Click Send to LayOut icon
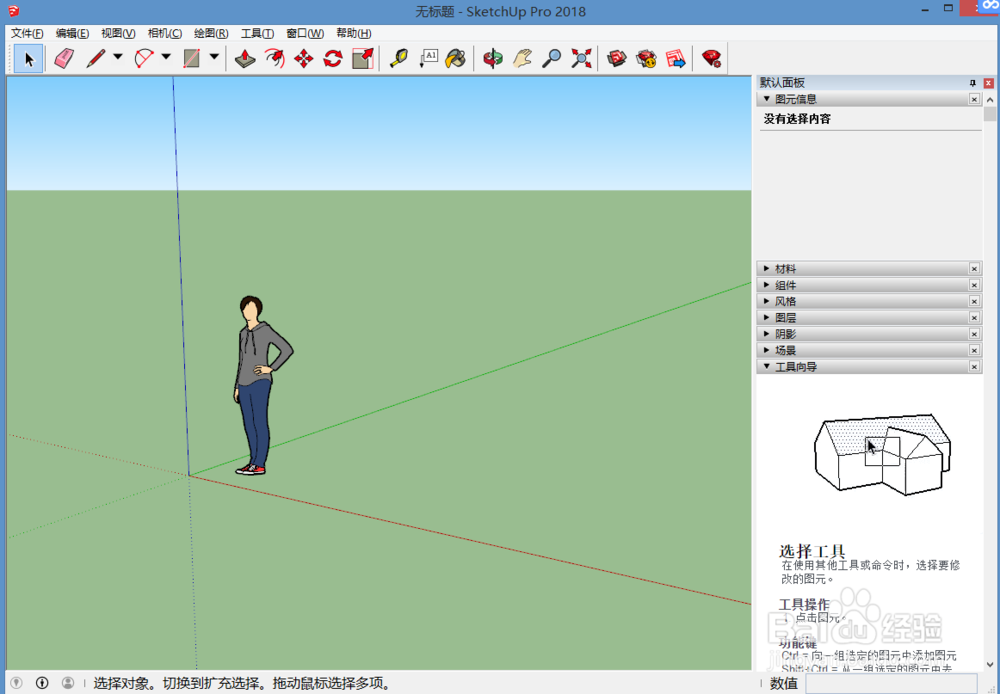The height and width of the screenshot is (694, 1000). (675, 59)
